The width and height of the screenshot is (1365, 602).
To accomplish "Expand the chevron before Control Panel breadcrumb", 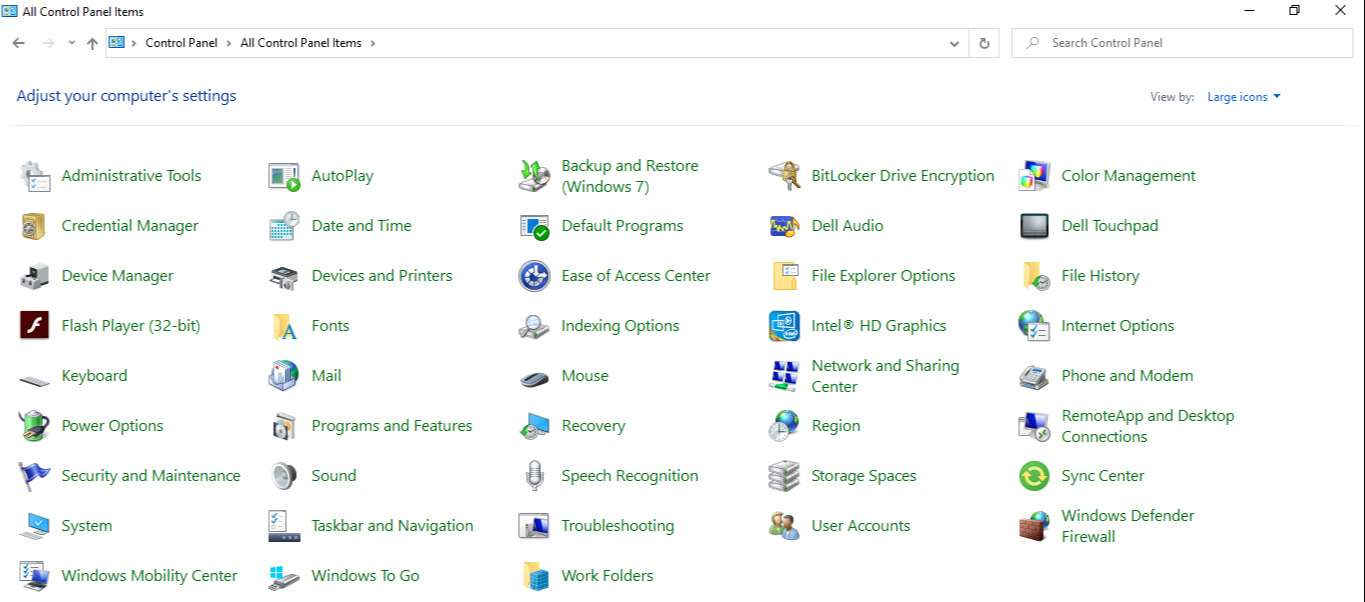I will (x=134, y=43).
